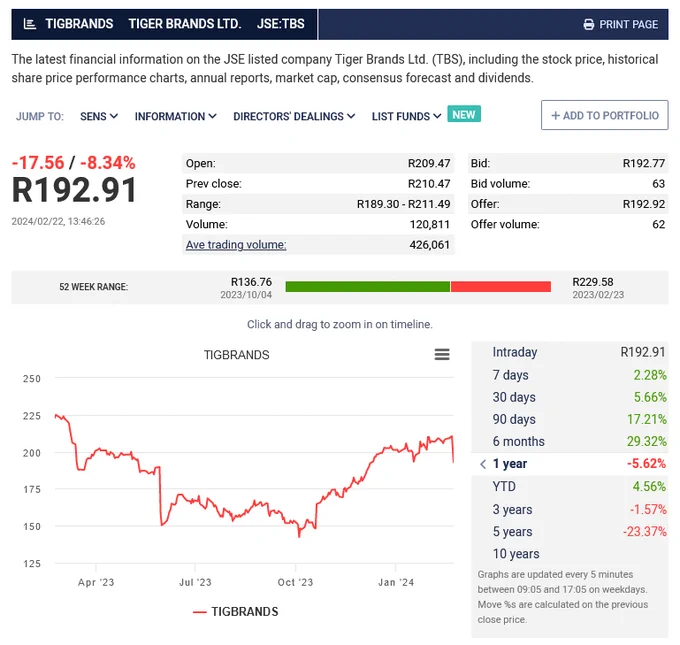
Task: Expand the INFORMATION dropdown
Action: 176,116
